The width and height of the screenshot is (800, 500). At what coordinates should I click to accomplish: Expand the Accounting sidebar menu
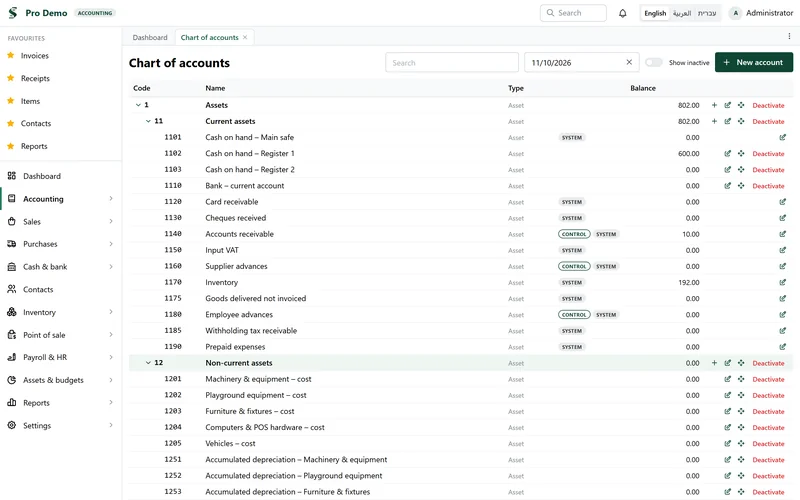(61, 199)
